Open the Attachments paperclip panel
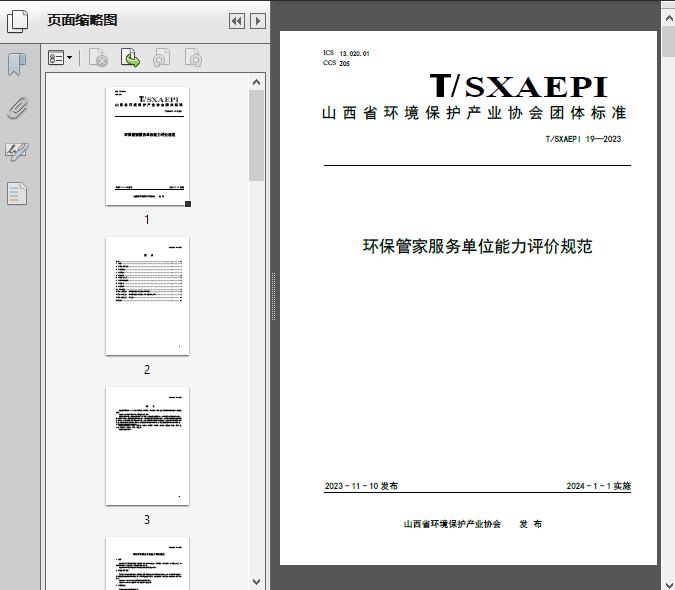This screenshot has width=675, height=590. (17, 108)
